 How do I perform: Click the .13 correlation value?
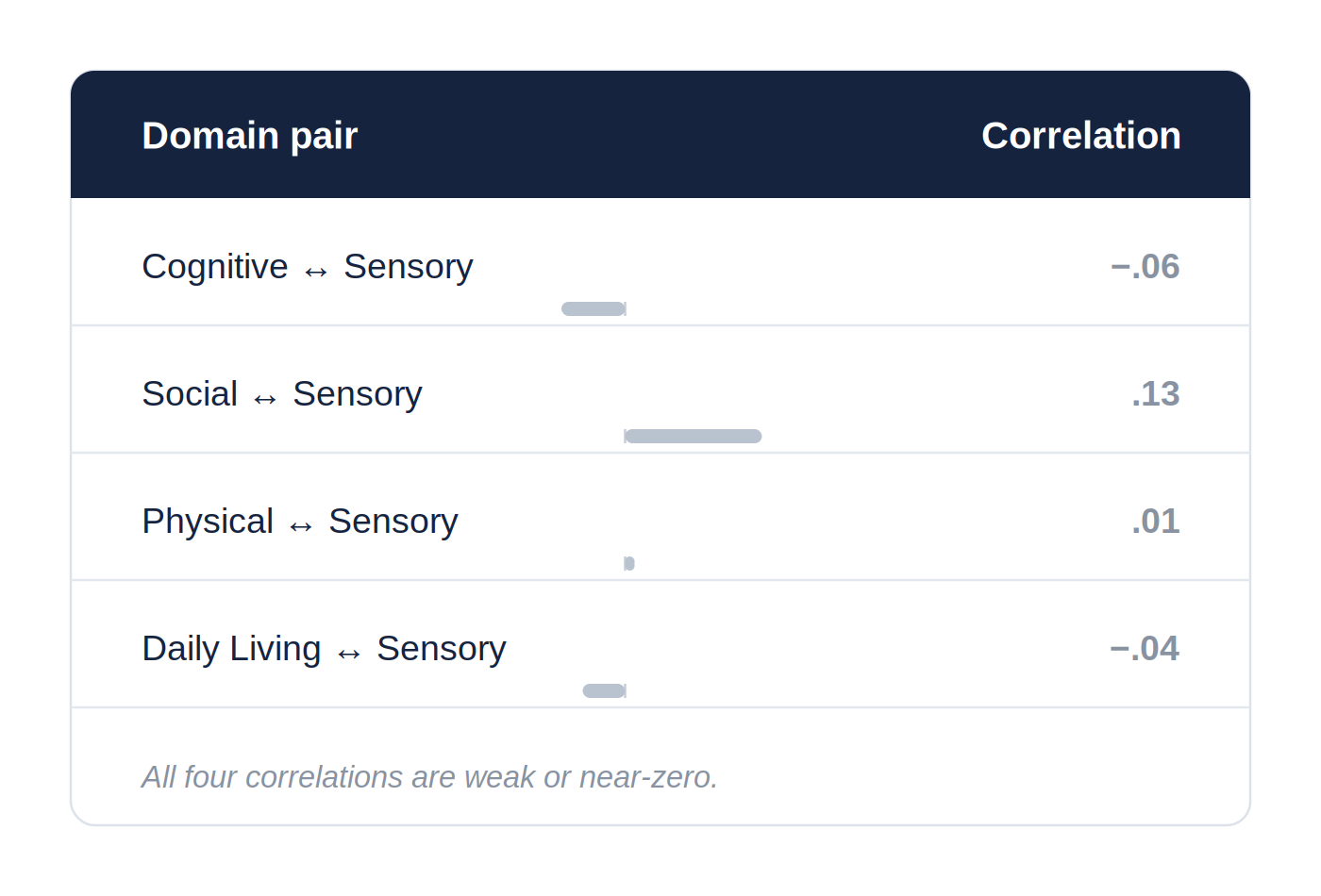pyautogui.click(x=1156, y=394)
